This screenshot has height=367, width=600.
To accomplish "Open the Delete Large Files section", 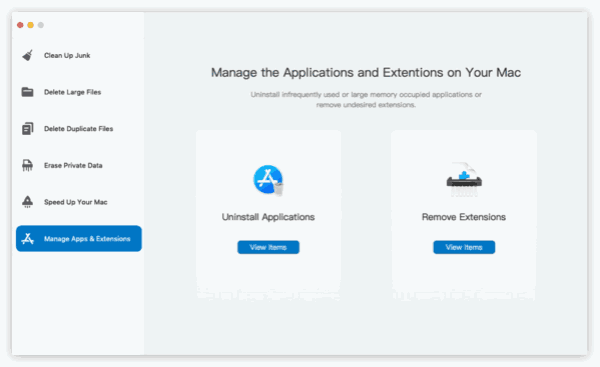I will 78,92.
